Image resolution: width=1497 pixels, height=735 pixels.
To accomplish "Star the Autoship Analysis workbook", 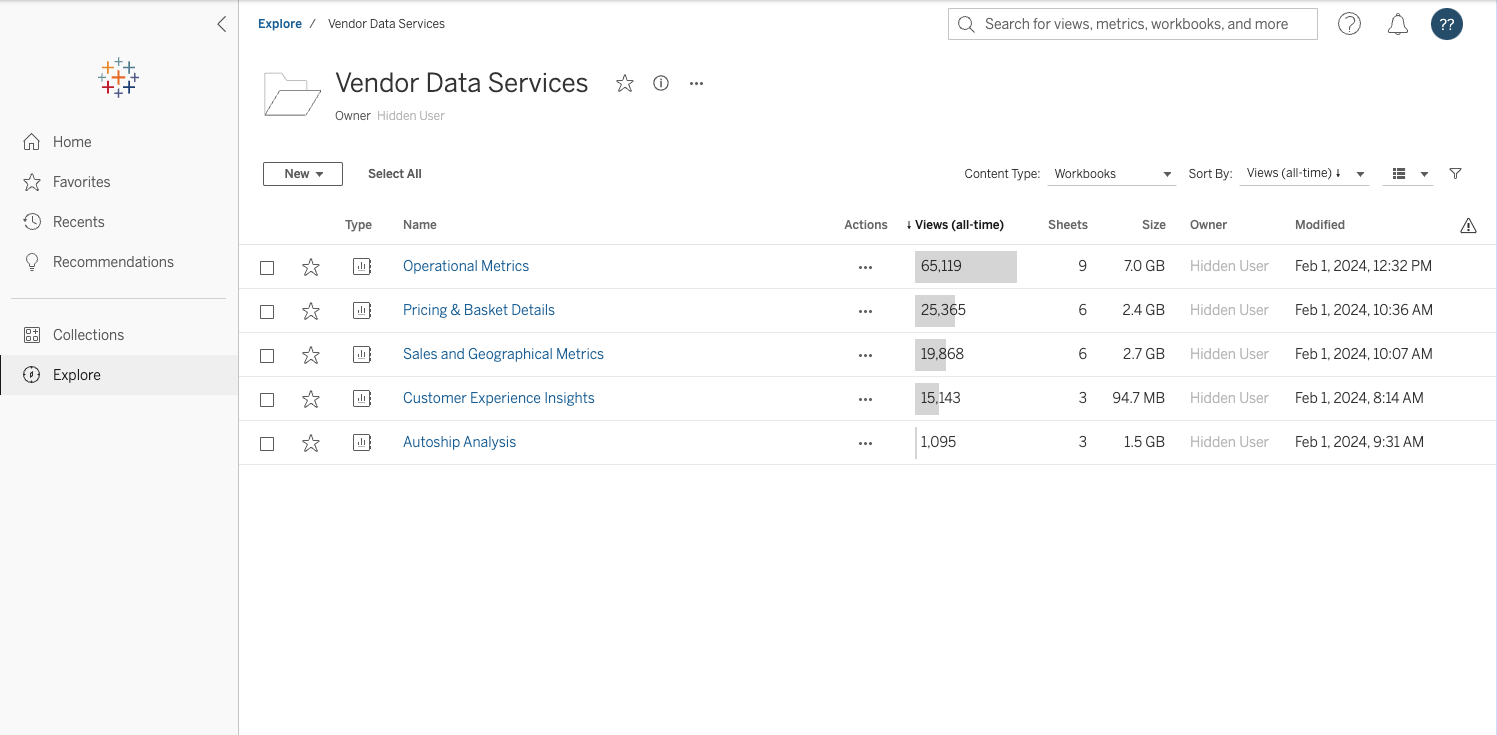I will (x=311, y=443).
